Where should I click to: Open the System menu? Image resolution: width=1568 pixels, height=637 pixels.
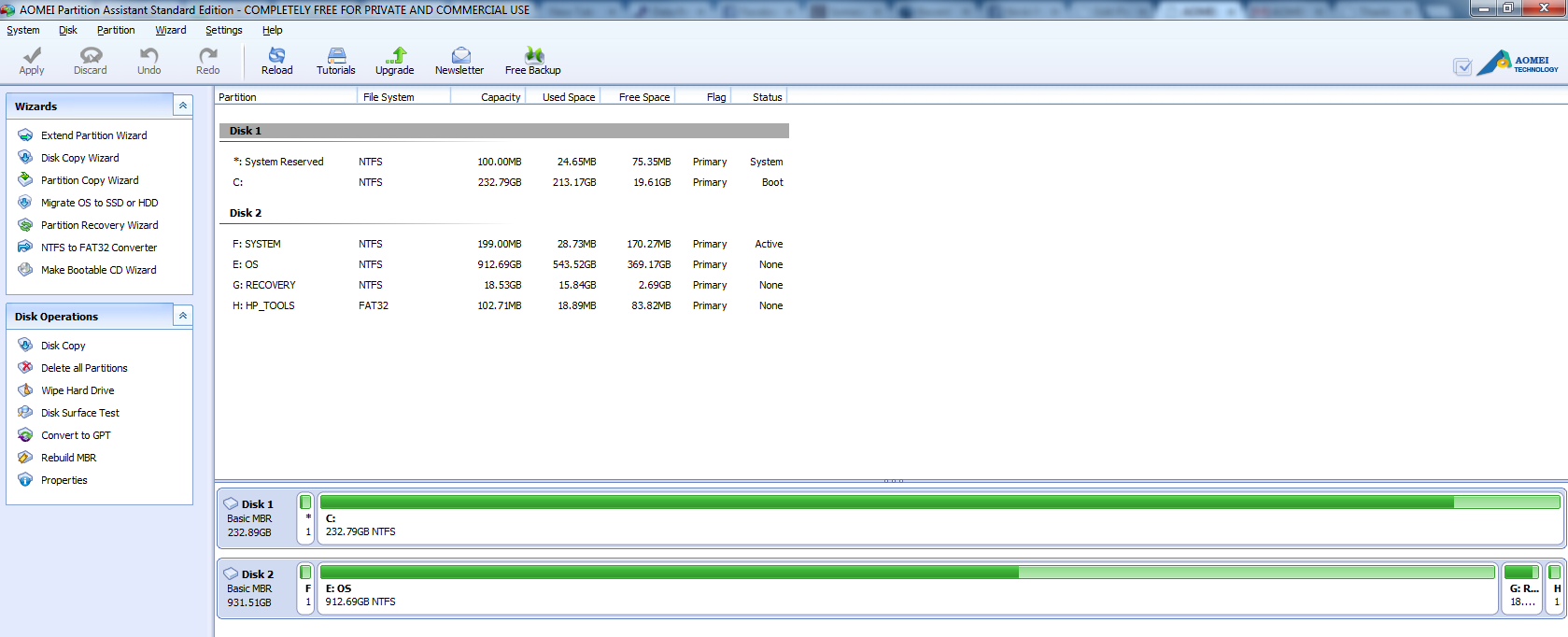(23, 30)
